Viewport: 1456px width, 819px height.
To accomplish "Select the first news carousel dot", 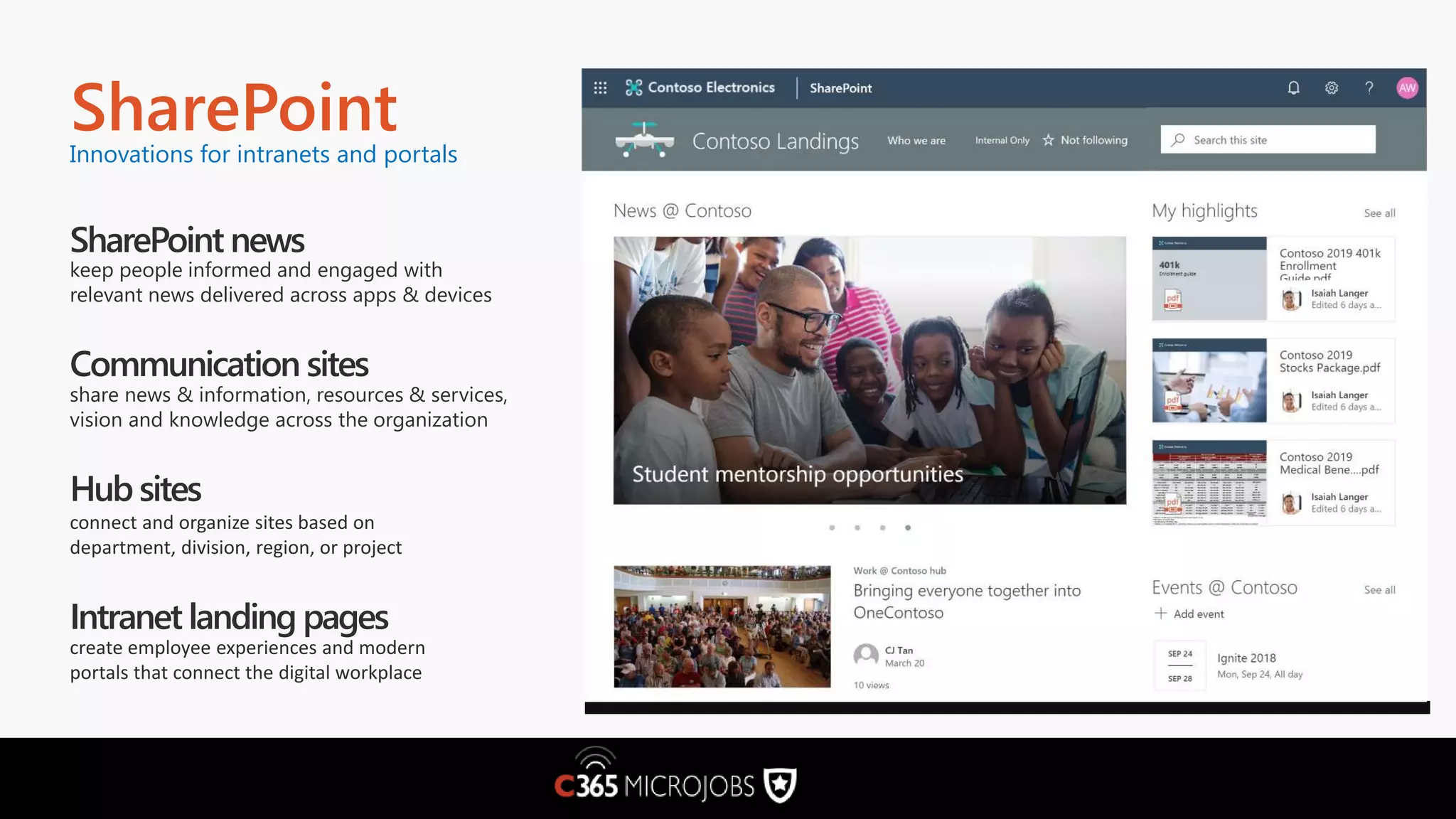I will (832, 528).
